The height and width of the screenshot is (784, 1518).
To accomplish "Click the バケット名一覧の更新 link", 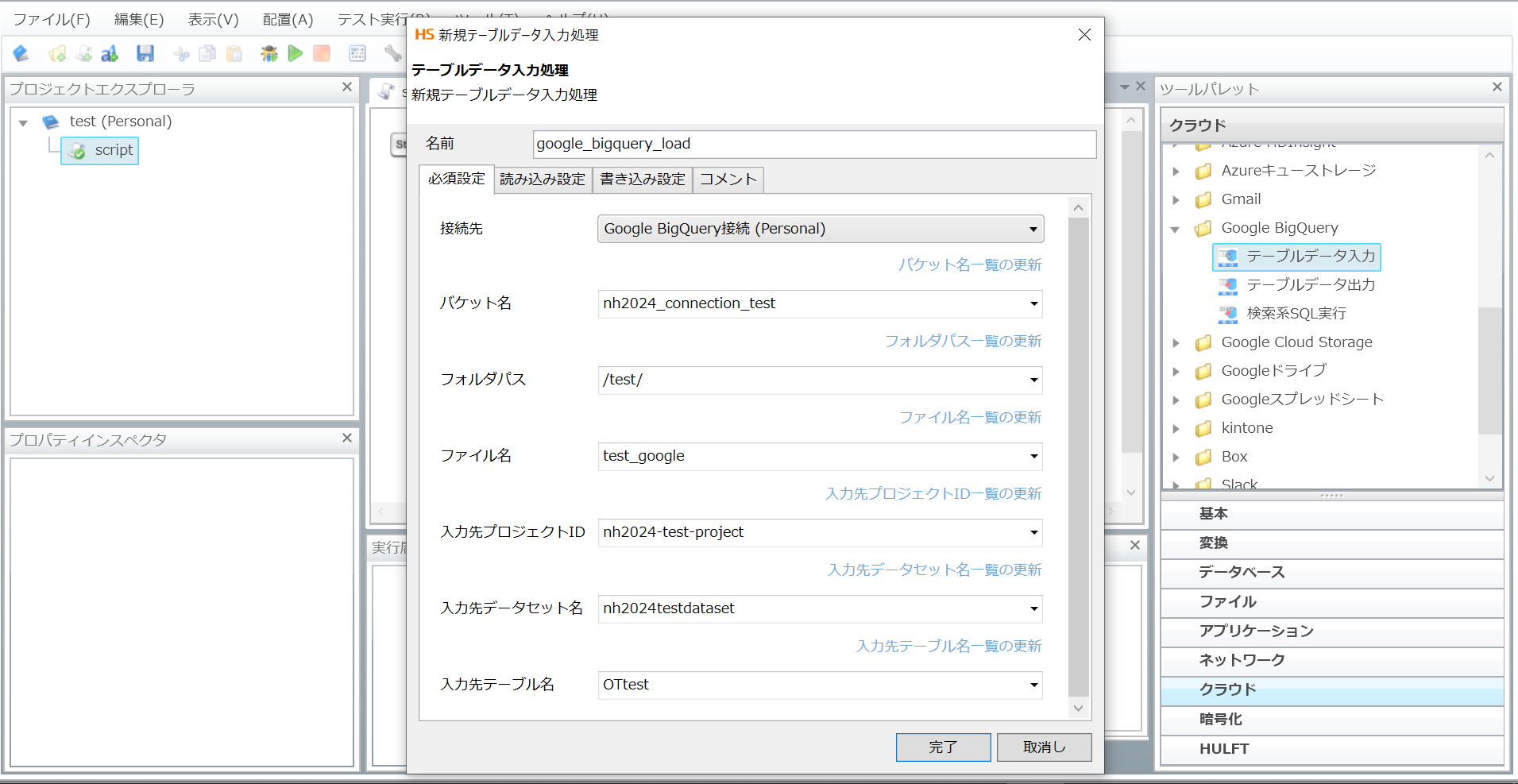I will click(969, 265).
